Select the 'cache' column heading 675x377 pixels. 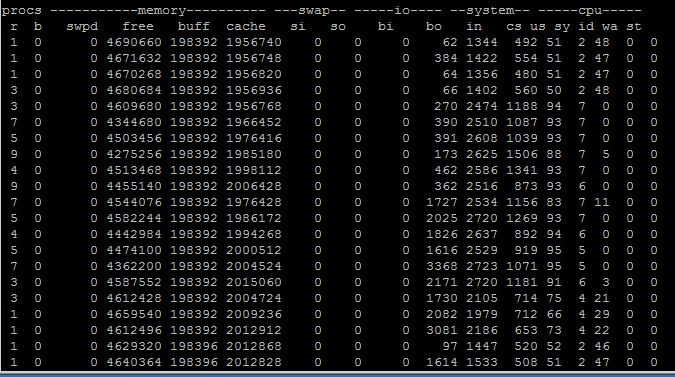tap(246, 26)
